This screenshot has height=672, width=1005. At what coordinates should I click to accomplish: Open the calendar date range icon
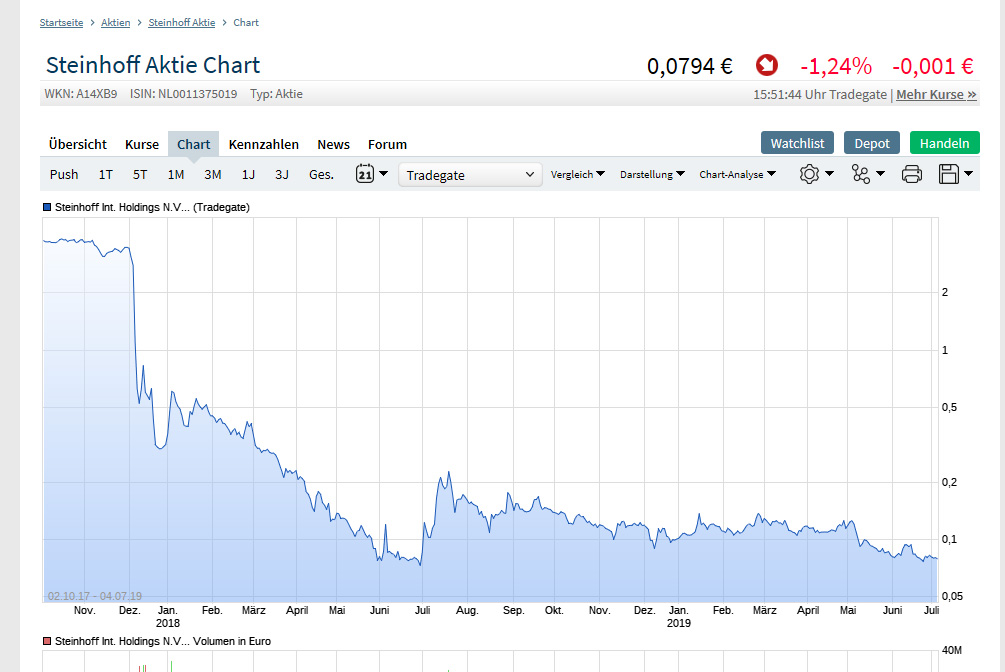click(x=366, y=173)
